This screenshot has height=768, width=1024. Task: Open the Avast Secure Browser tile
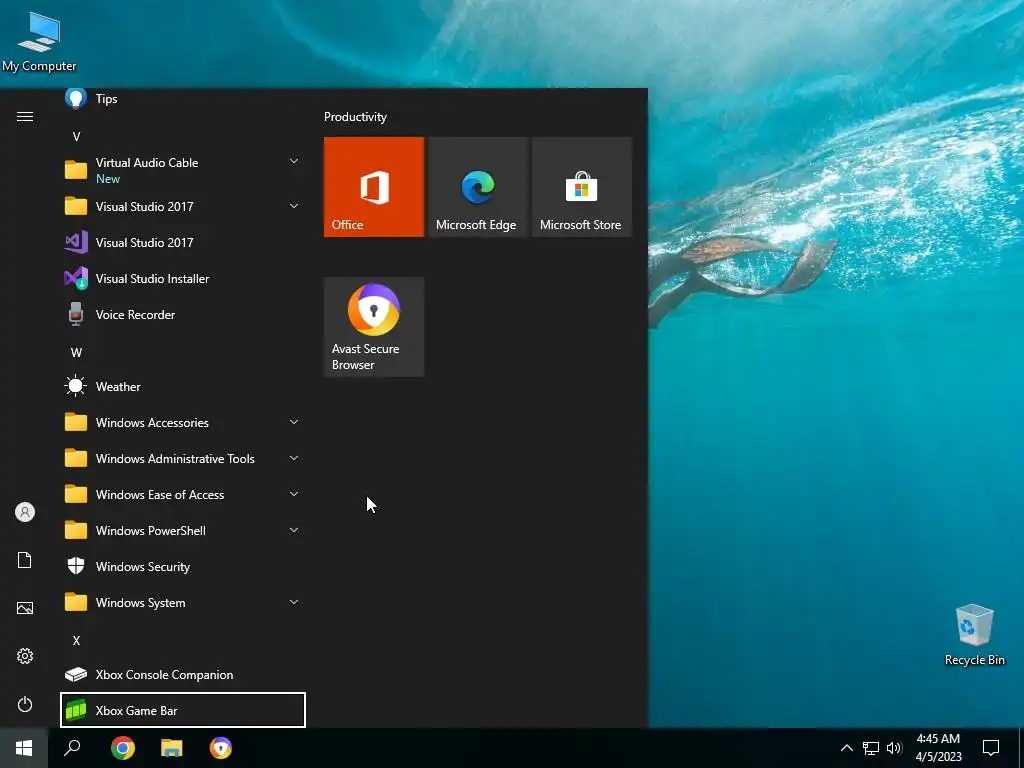coord(374,327)
